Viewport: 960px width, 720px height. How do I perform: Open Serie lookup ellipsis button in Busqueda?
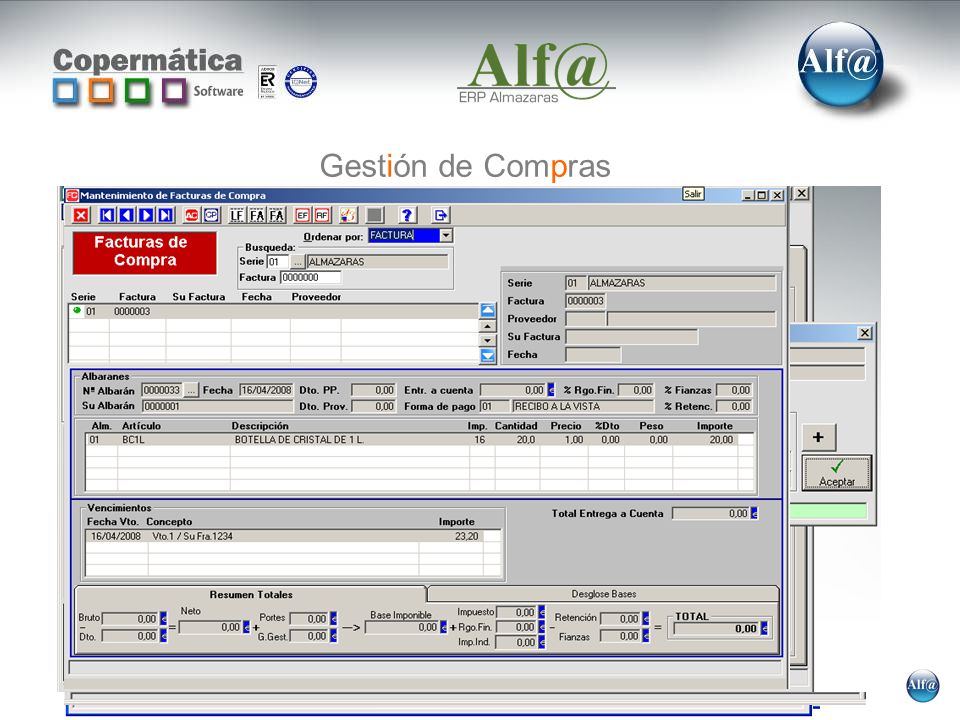pyautogui.click(x=297, y=262)
